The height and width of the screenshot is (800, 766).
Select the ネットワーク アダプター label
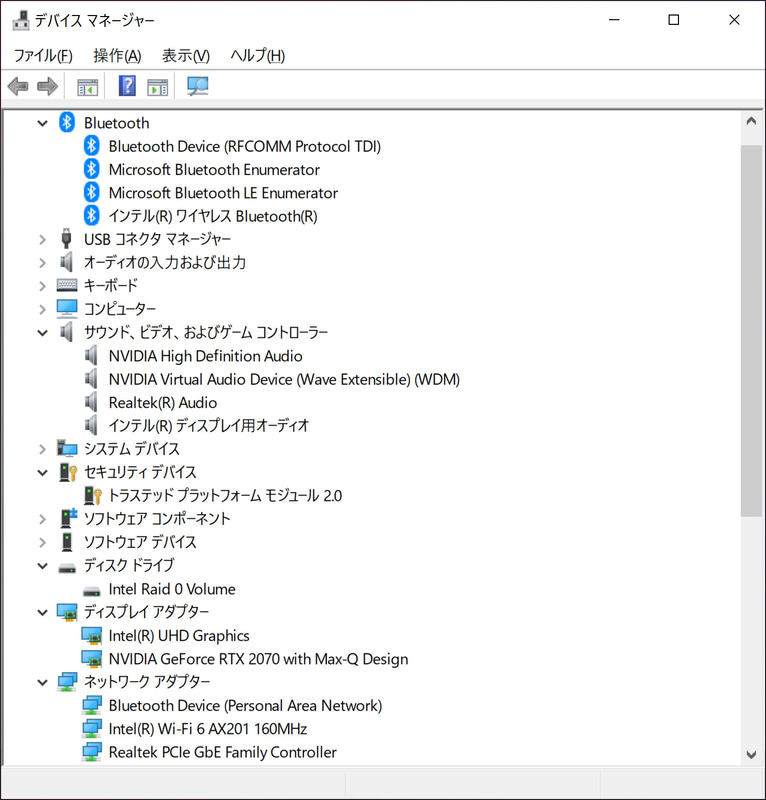click(x=147, y=682)
